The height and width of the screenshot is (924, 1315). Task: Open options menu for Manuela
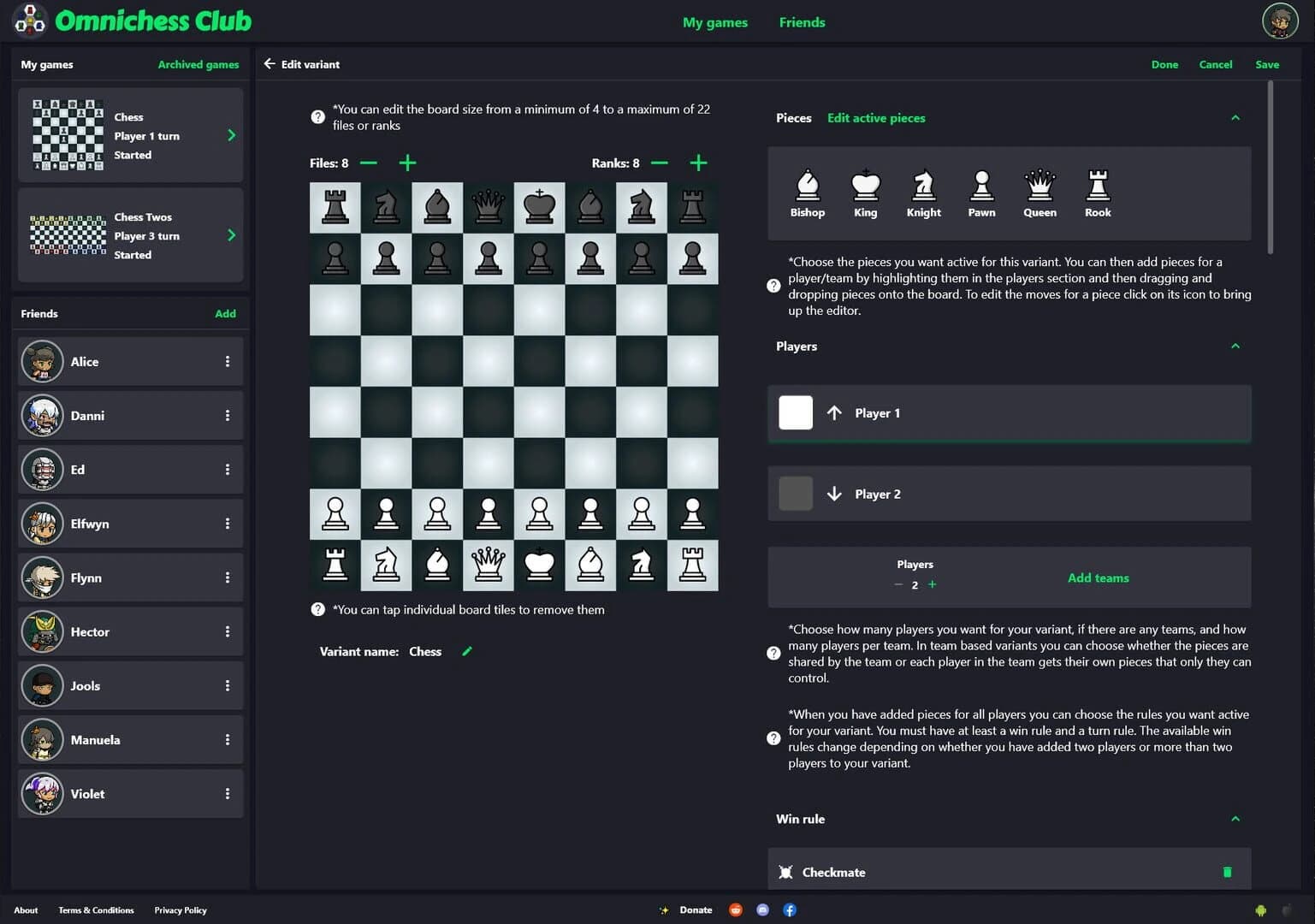[x=228, y=739]
